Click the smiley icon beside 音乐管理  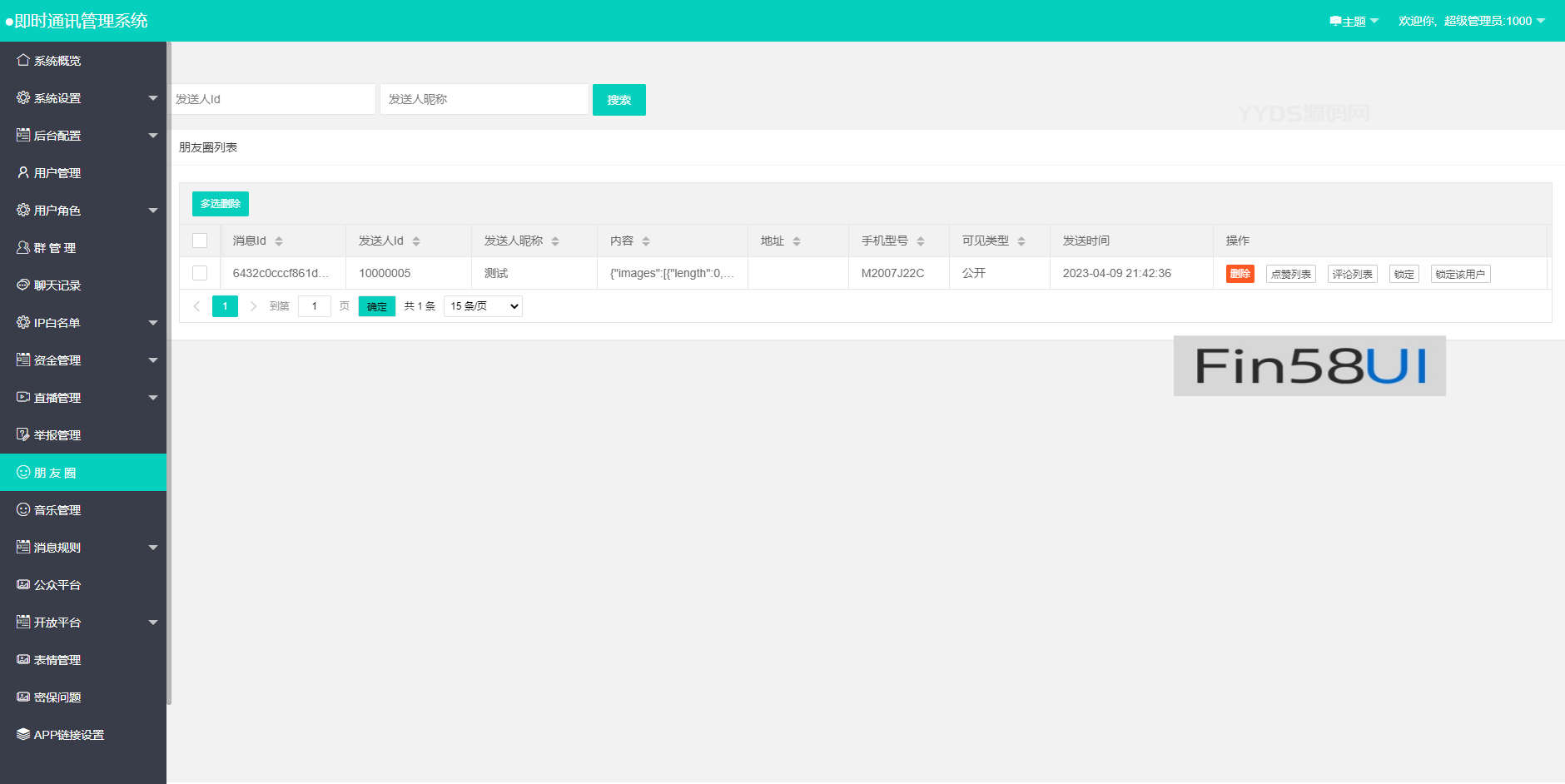point(23,509)
